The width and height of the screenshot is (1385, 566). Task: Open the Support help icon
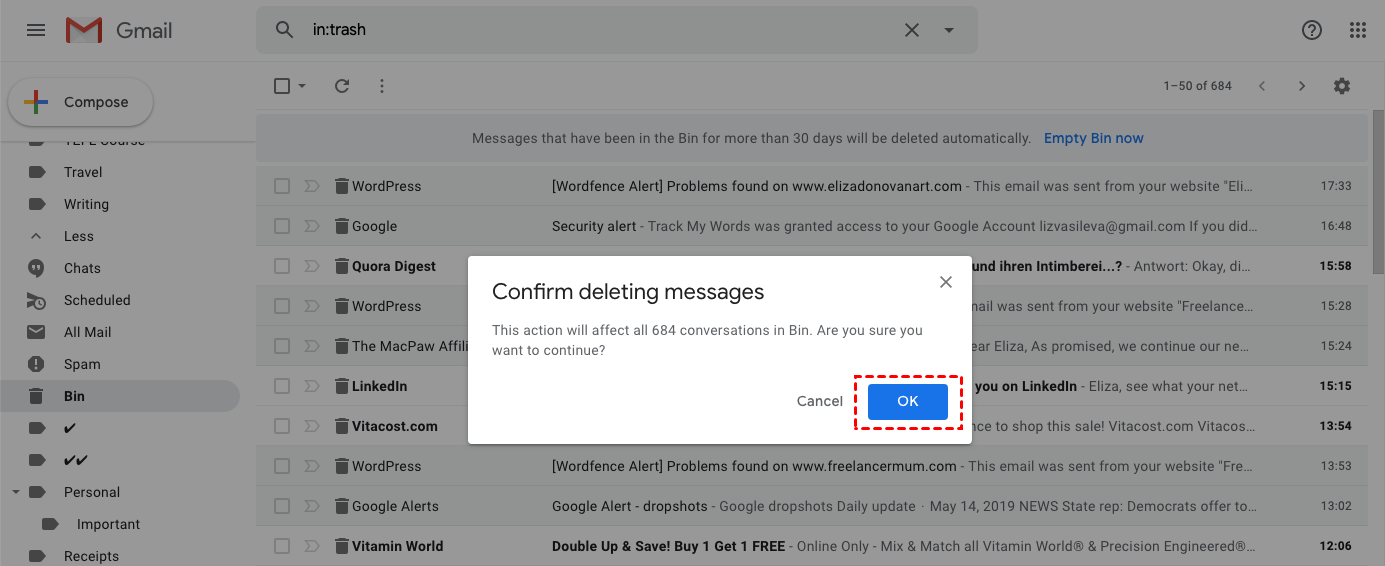click(x=1312, y=30)
